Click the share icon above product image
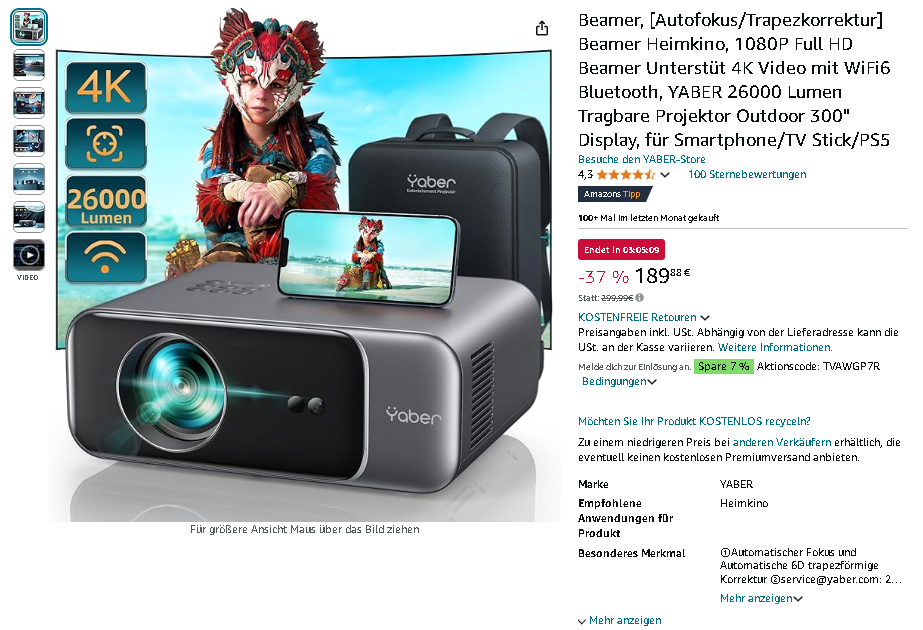The width and height of the screenshot is (923, 630). [542, 28]
